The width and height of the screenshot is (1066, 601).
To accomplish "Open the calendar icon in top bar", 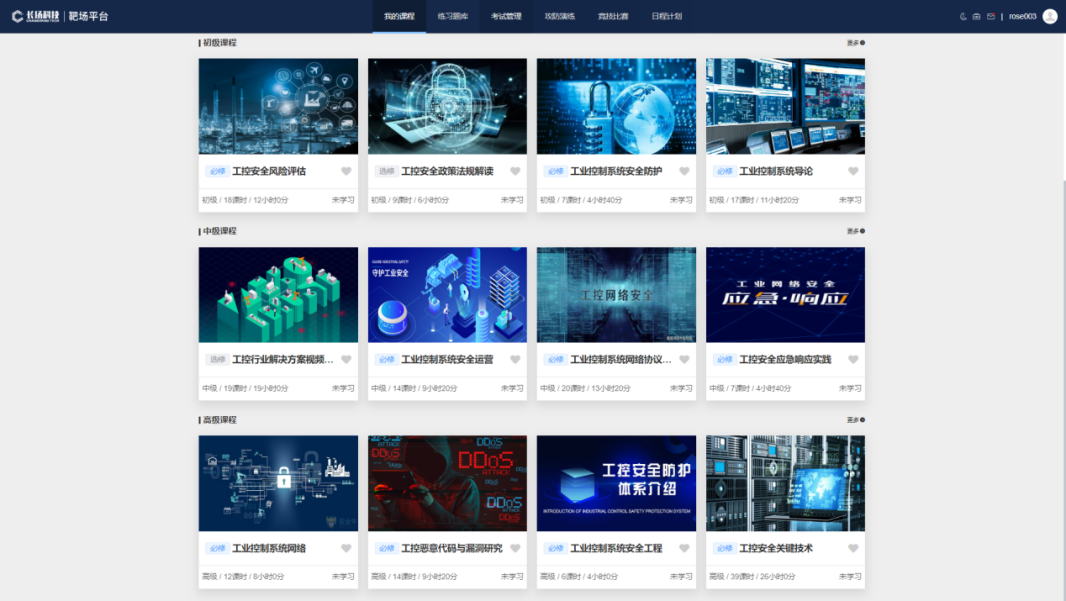I will [x=977, y=17].
